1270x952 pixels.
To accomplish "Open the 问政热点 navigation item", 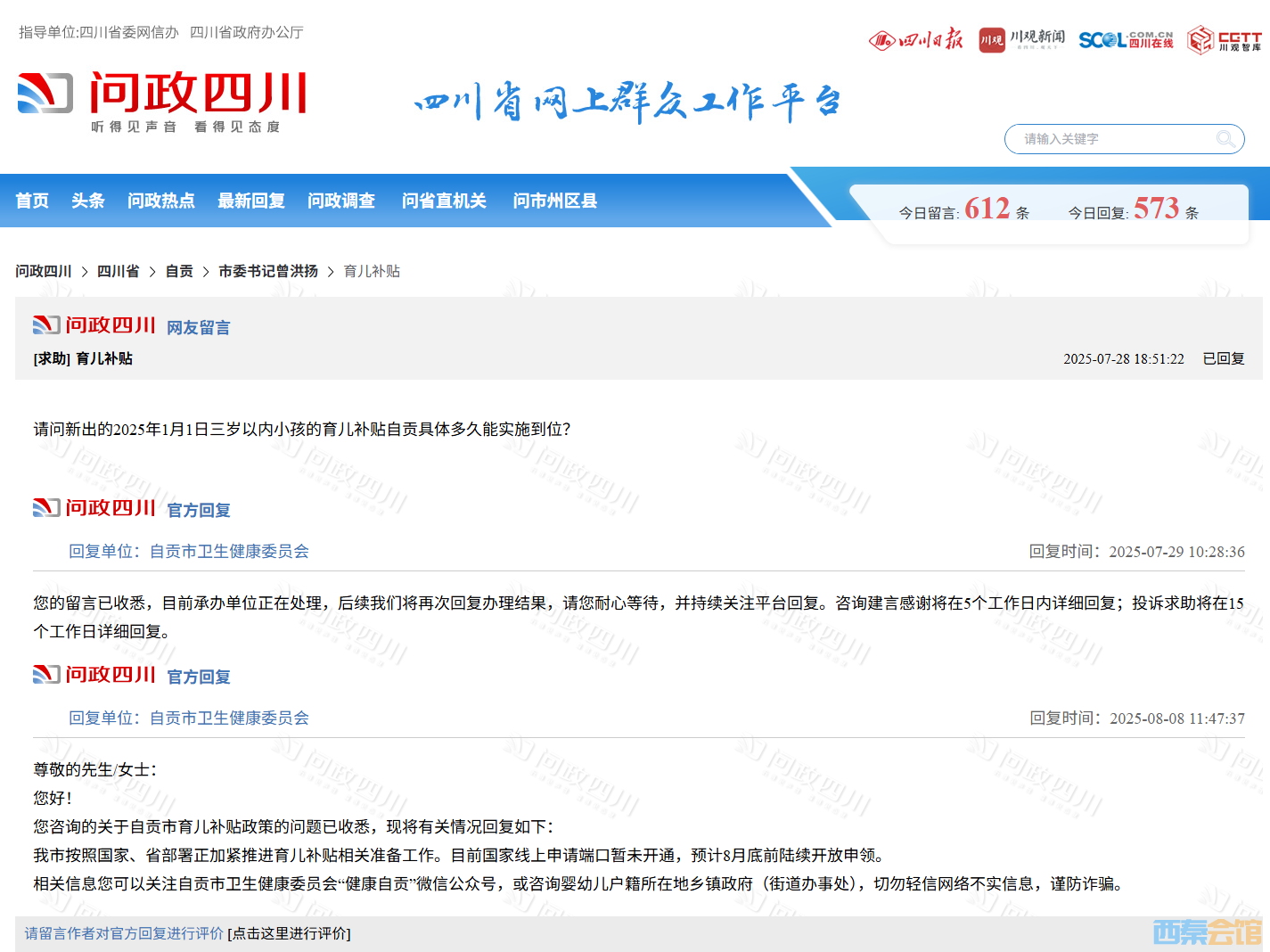I will 161,201.
